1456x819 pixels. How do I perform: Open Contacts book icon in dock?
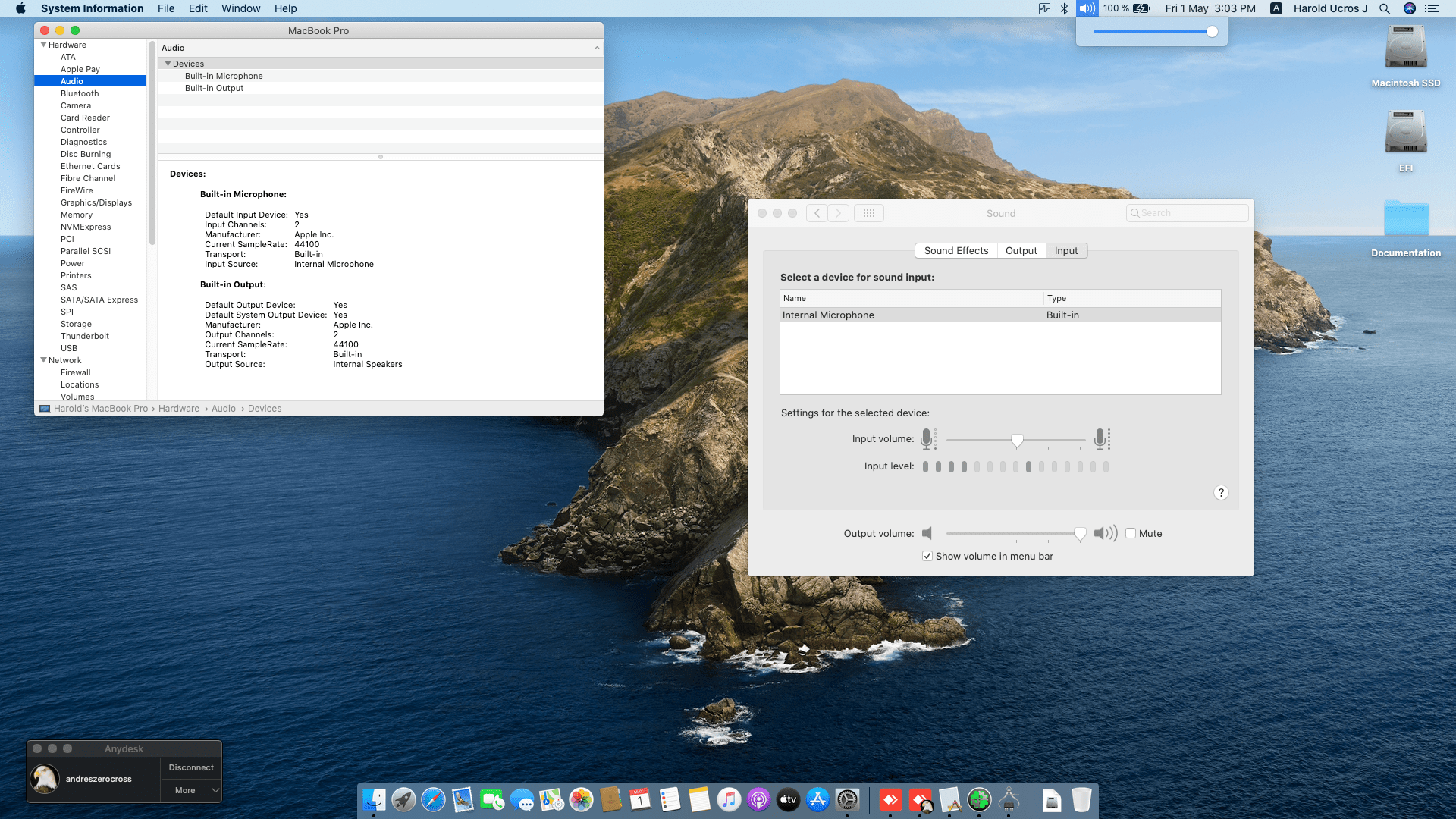click(610, 799)
